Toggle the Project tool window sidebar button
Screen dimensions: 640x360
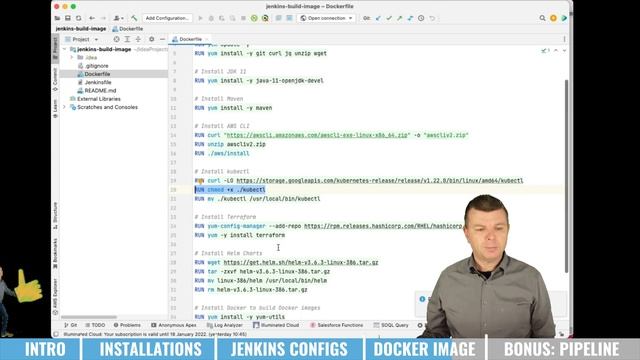(56, 49)
